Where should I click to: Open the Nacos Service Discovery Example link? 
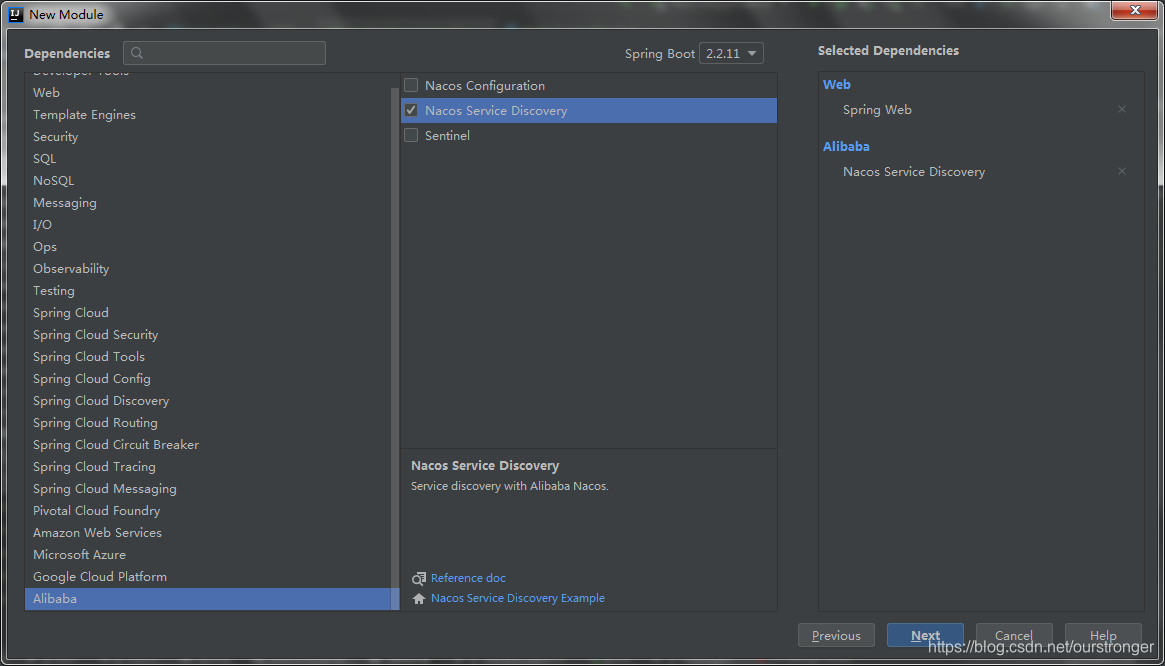518,598
